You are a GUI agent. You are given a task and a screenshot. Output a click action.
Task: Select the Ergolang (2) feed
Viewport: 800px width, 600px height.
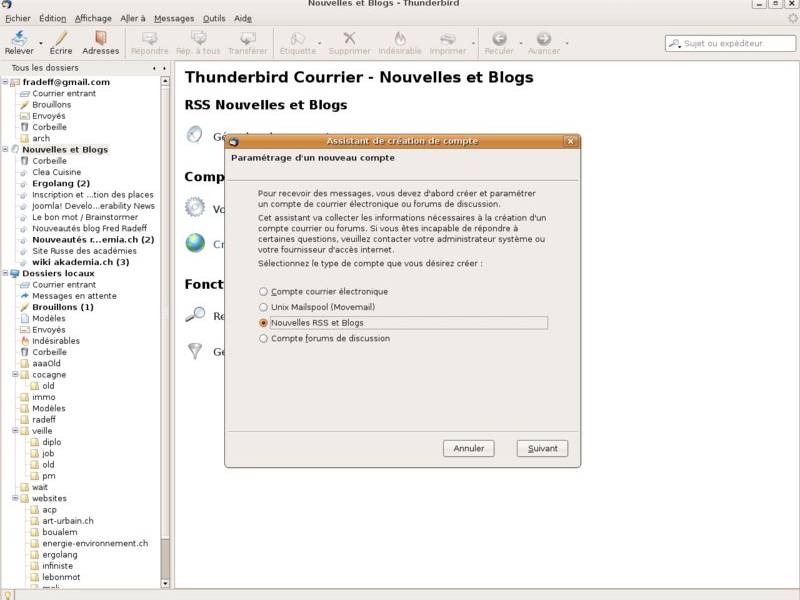61,183
